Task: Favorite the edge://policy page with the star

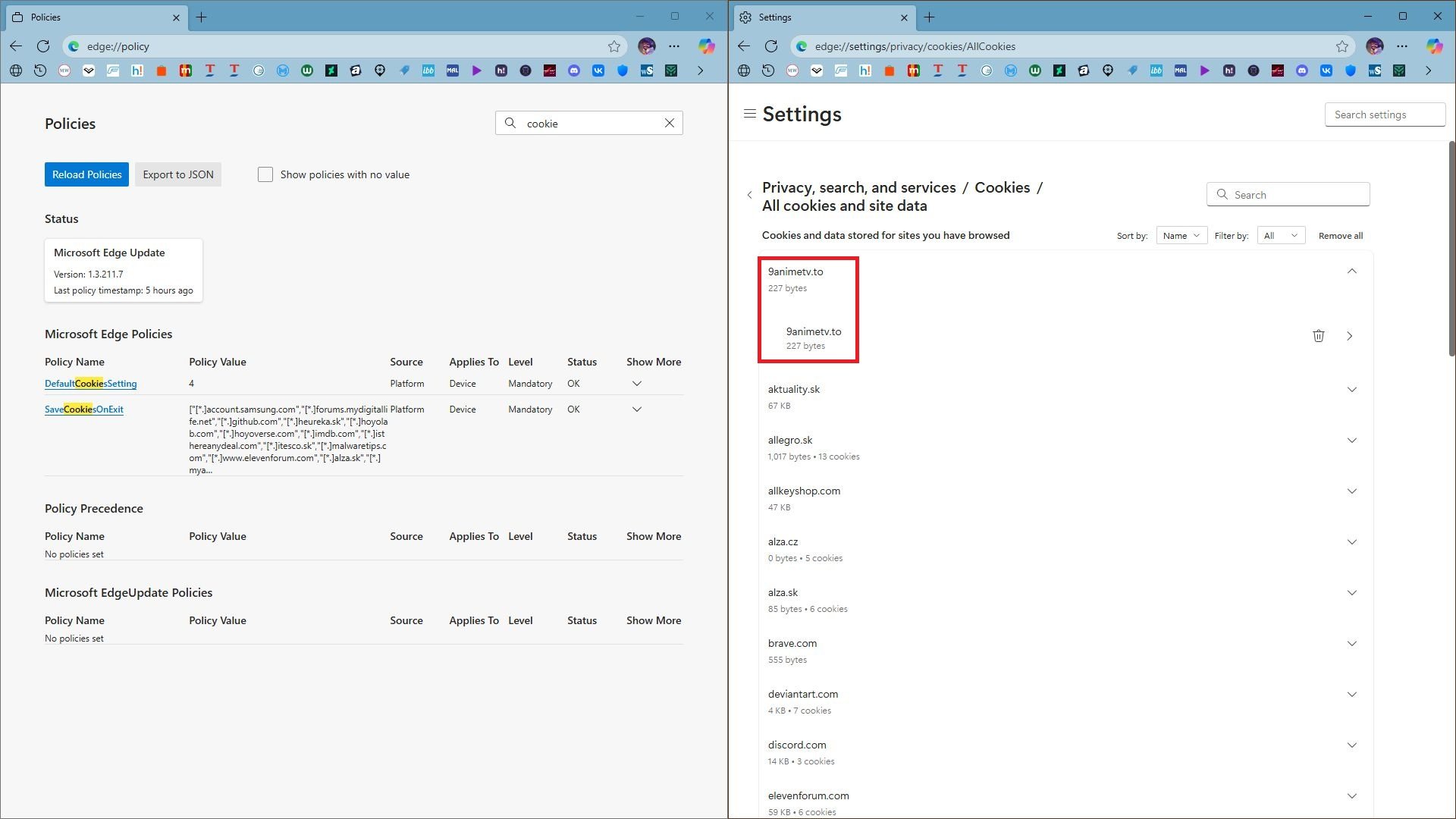Action: pyautogui.click(x=614, y=46)
